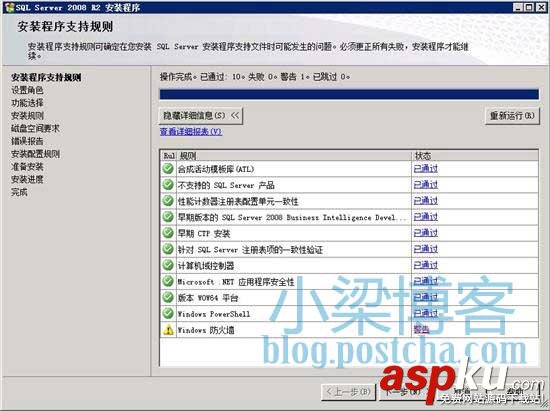Maximize the setup window

[x=529, y=7]
